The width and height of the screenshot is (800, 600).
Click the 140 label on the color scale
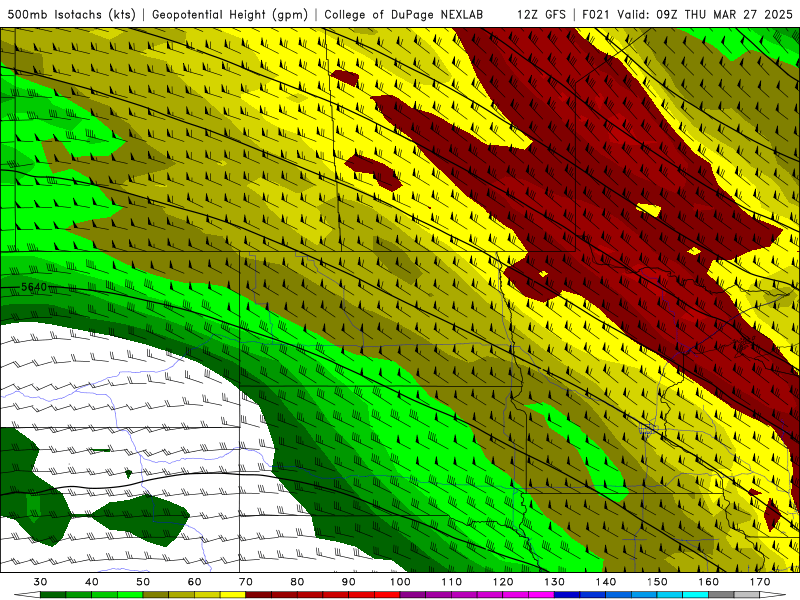click(606, 582)
